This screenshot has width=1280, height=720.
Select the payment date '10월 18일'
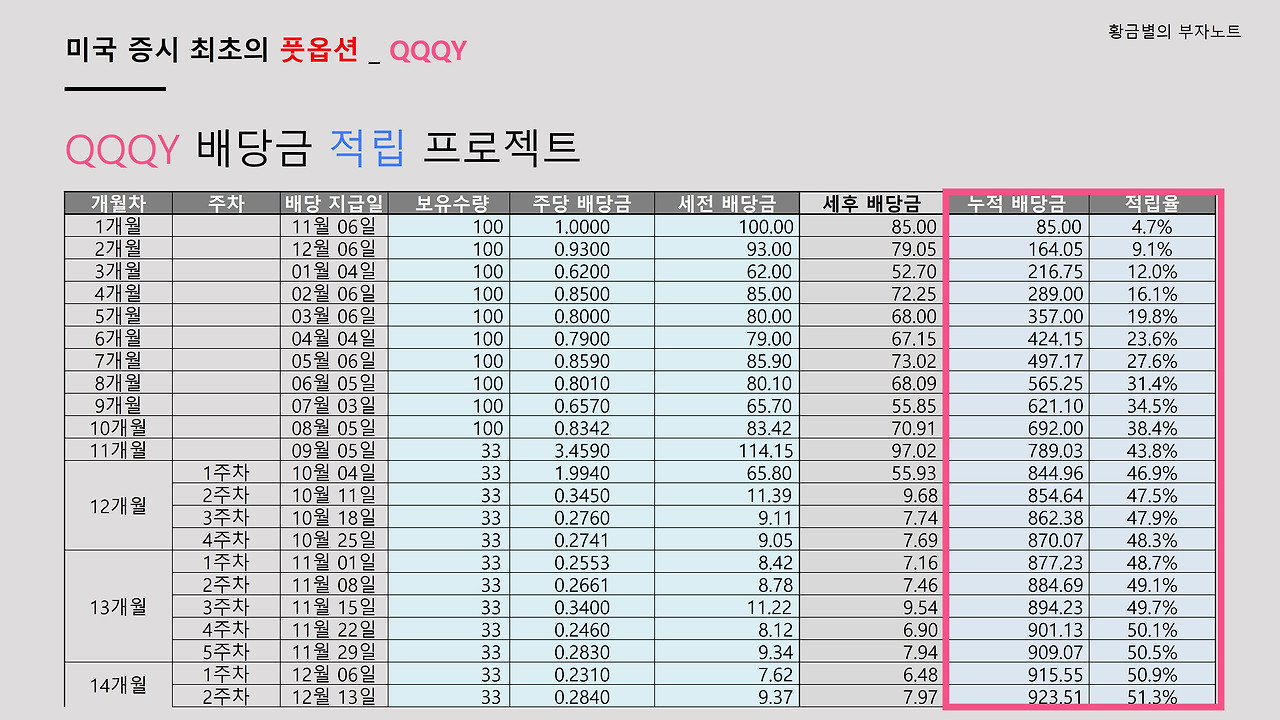334,518
